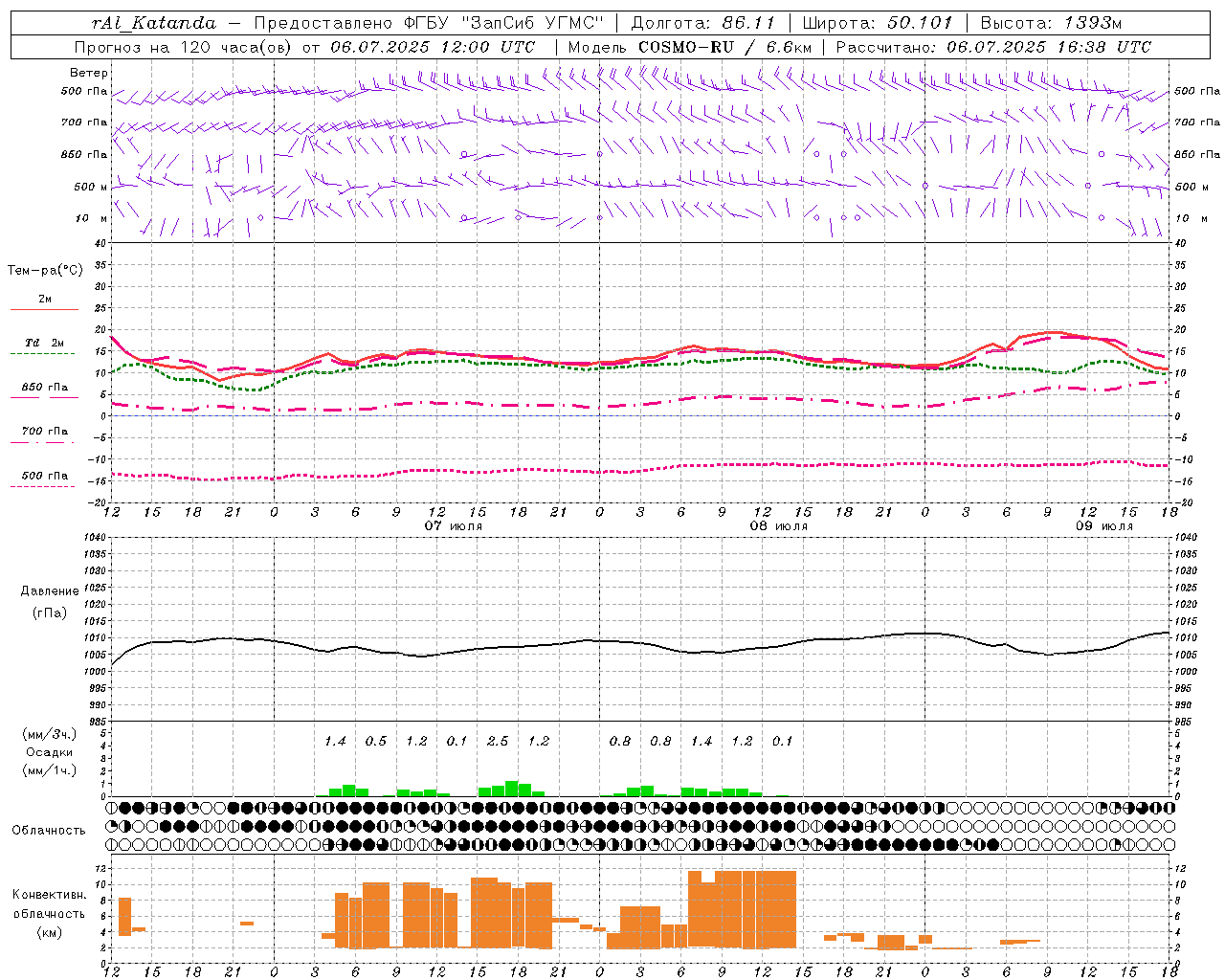
Task: Click the (мм/3ч.) precipitation unit label
Action: (x=49, y=734)
